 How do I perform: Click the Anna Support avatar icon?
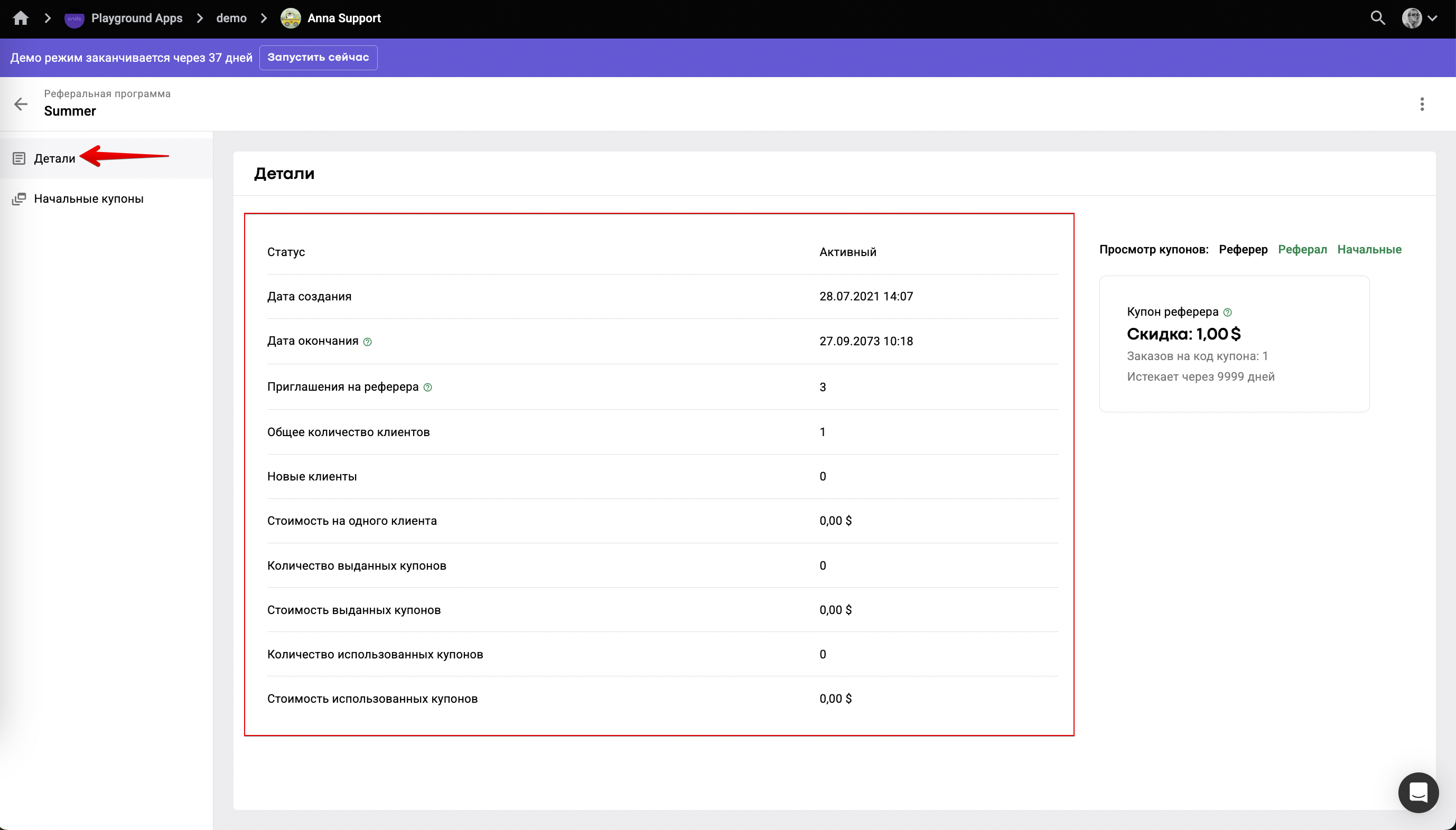(x=290, y=18)
